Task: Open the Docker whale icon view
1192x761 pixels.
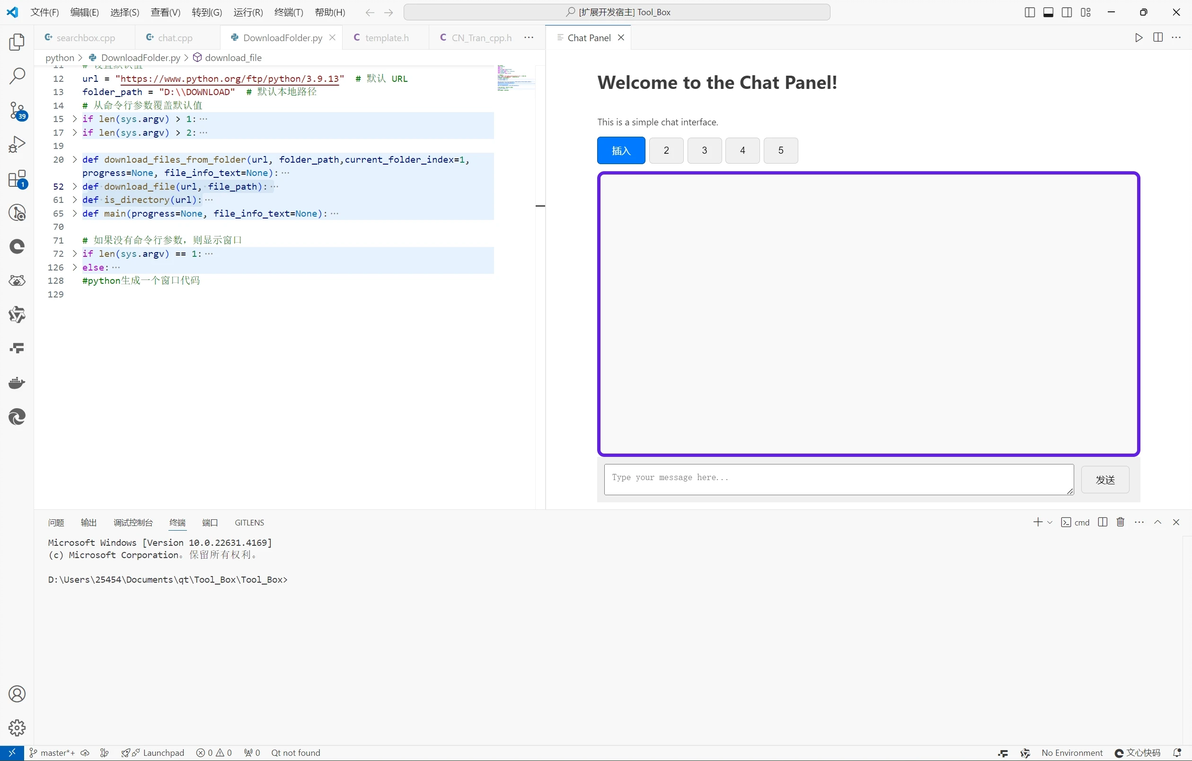Action: (17, 382)
